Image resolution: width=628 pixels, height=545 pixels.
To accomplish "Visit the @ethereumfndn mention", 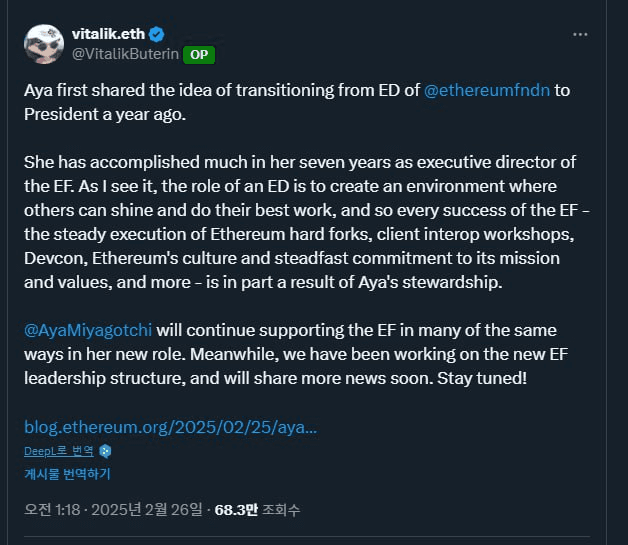I will [486, 90].
